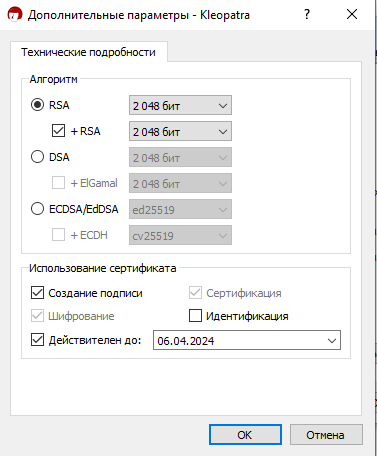Viewport: 377px width, 456px height.
Task: Toggle the Действителен до checkbox
Action: [37, 340]
